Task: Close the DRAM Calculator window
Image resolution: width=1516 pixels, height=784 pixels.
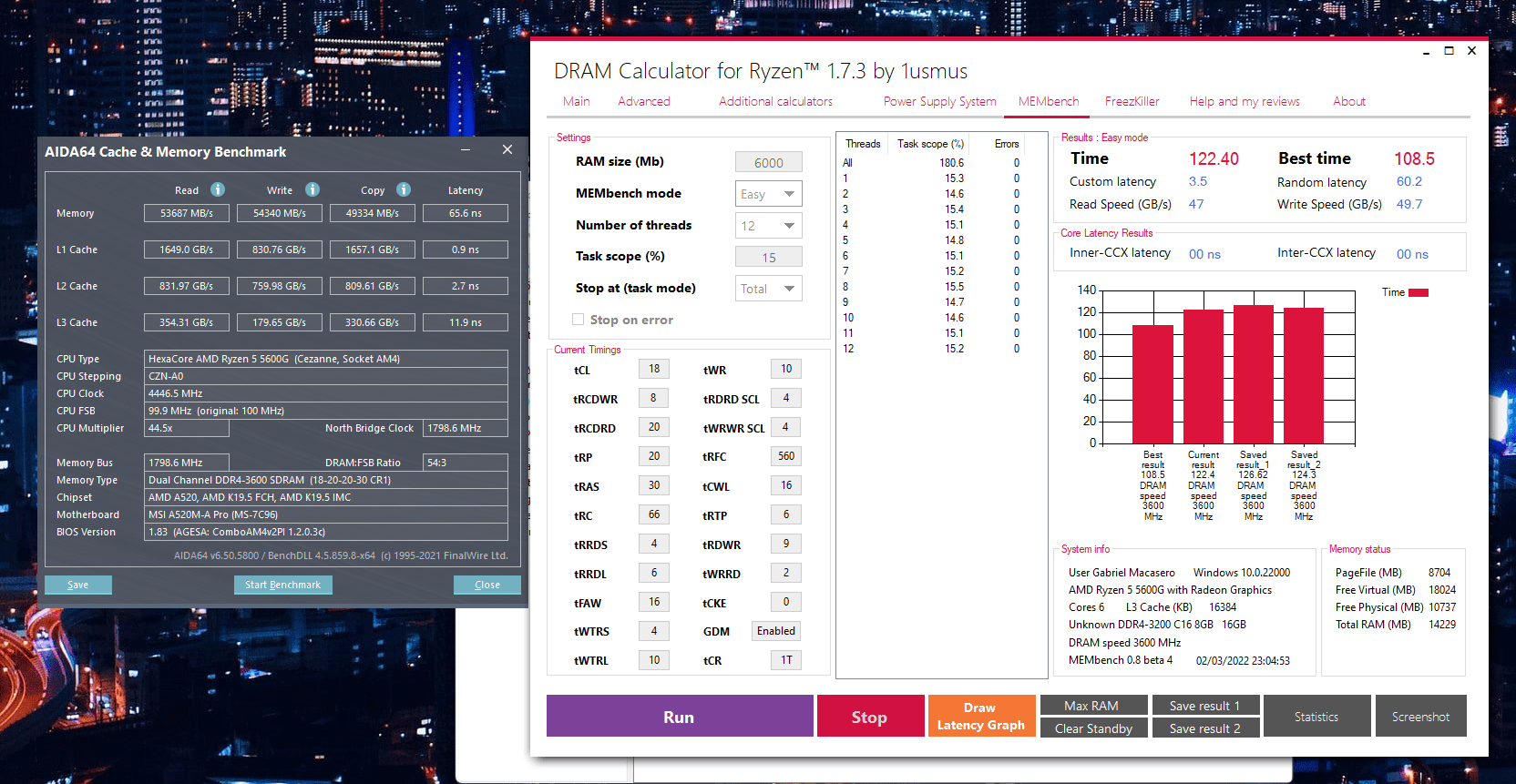Action: 1471,51
